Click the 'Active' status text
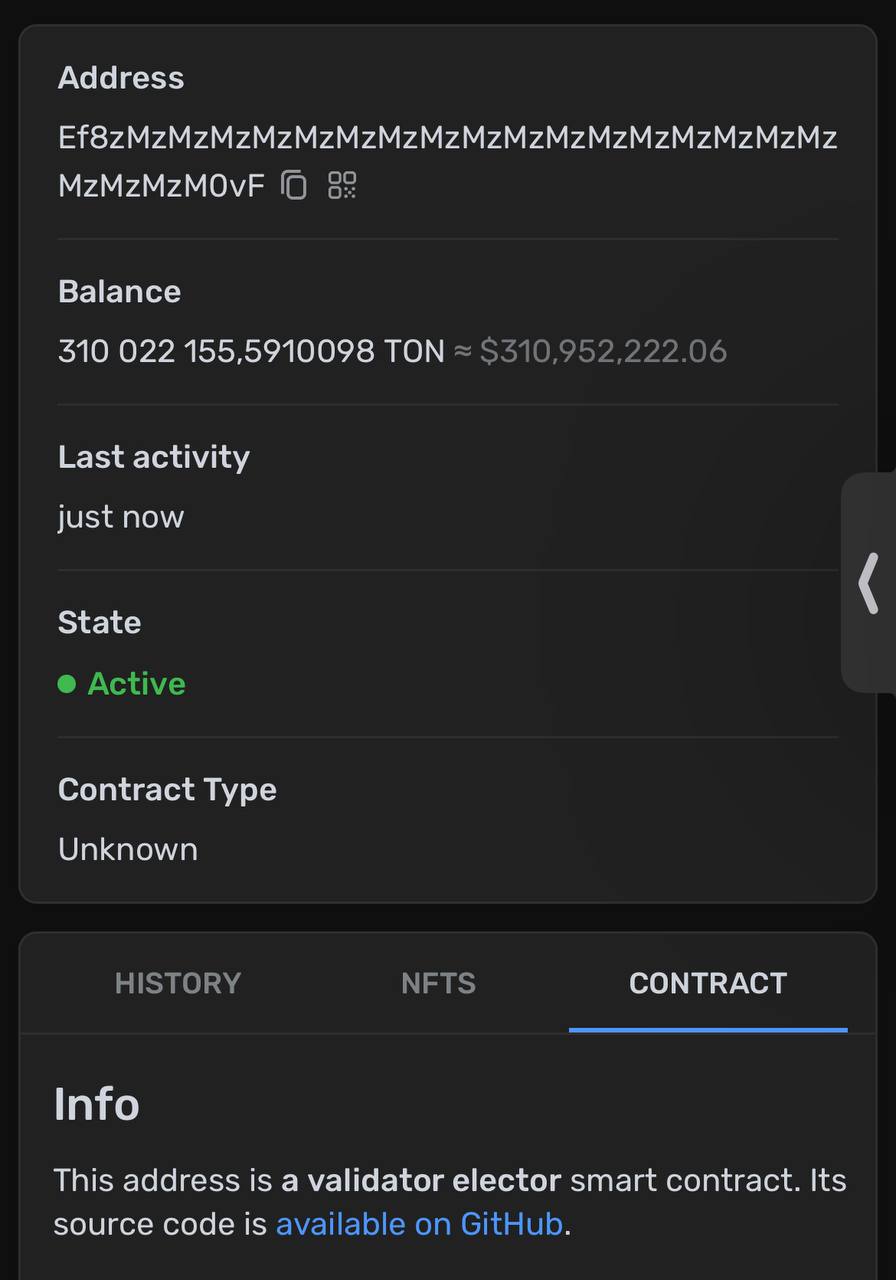 [137, 684]
